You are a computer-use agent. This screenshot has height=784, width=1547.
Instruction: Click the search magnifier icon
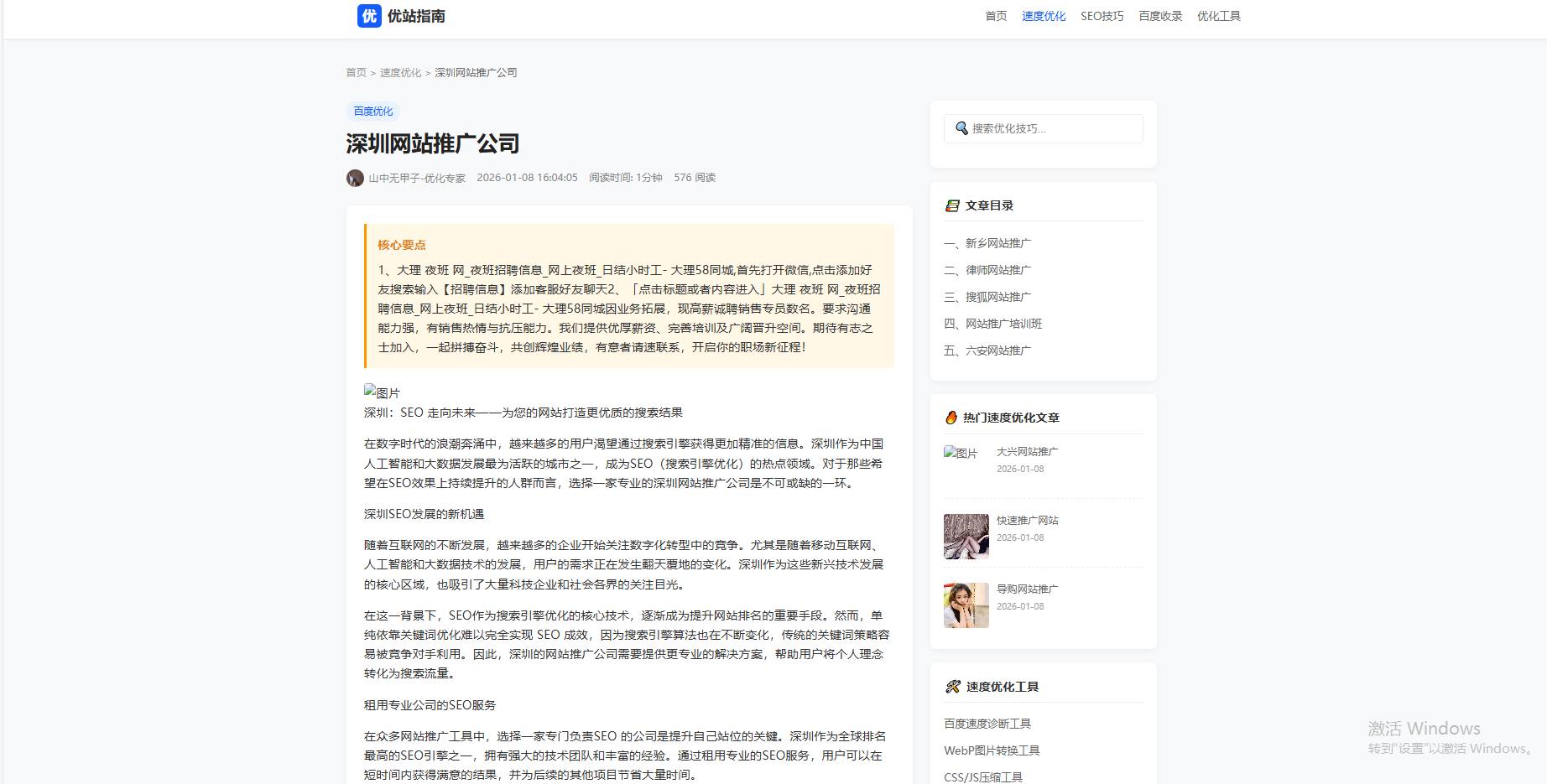coord(961,128)
